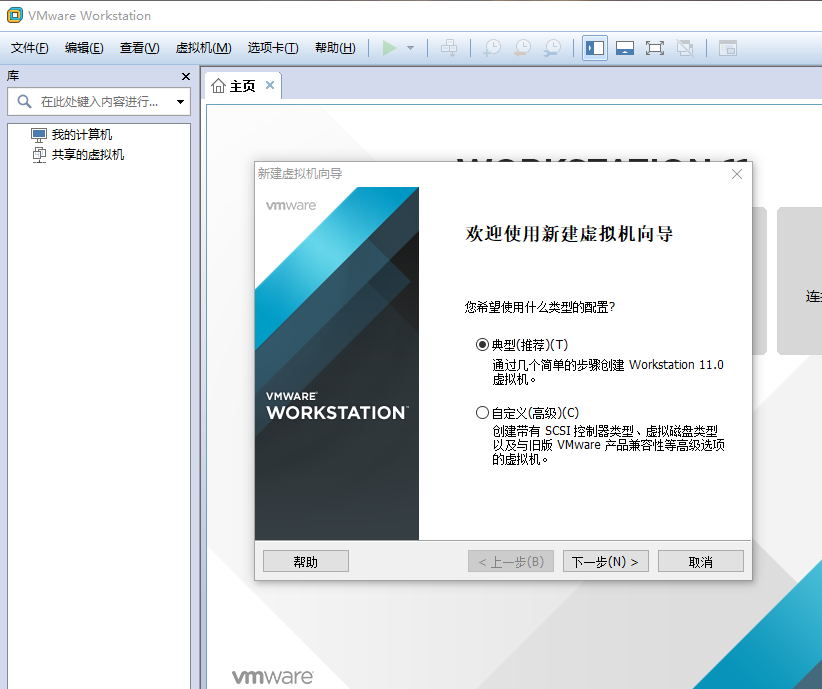The width and height of the screenshot is (822, 689).
Task: Click the revert to snapshot toolbar icon
Action: pyautogui.click(x=522, y=48)
